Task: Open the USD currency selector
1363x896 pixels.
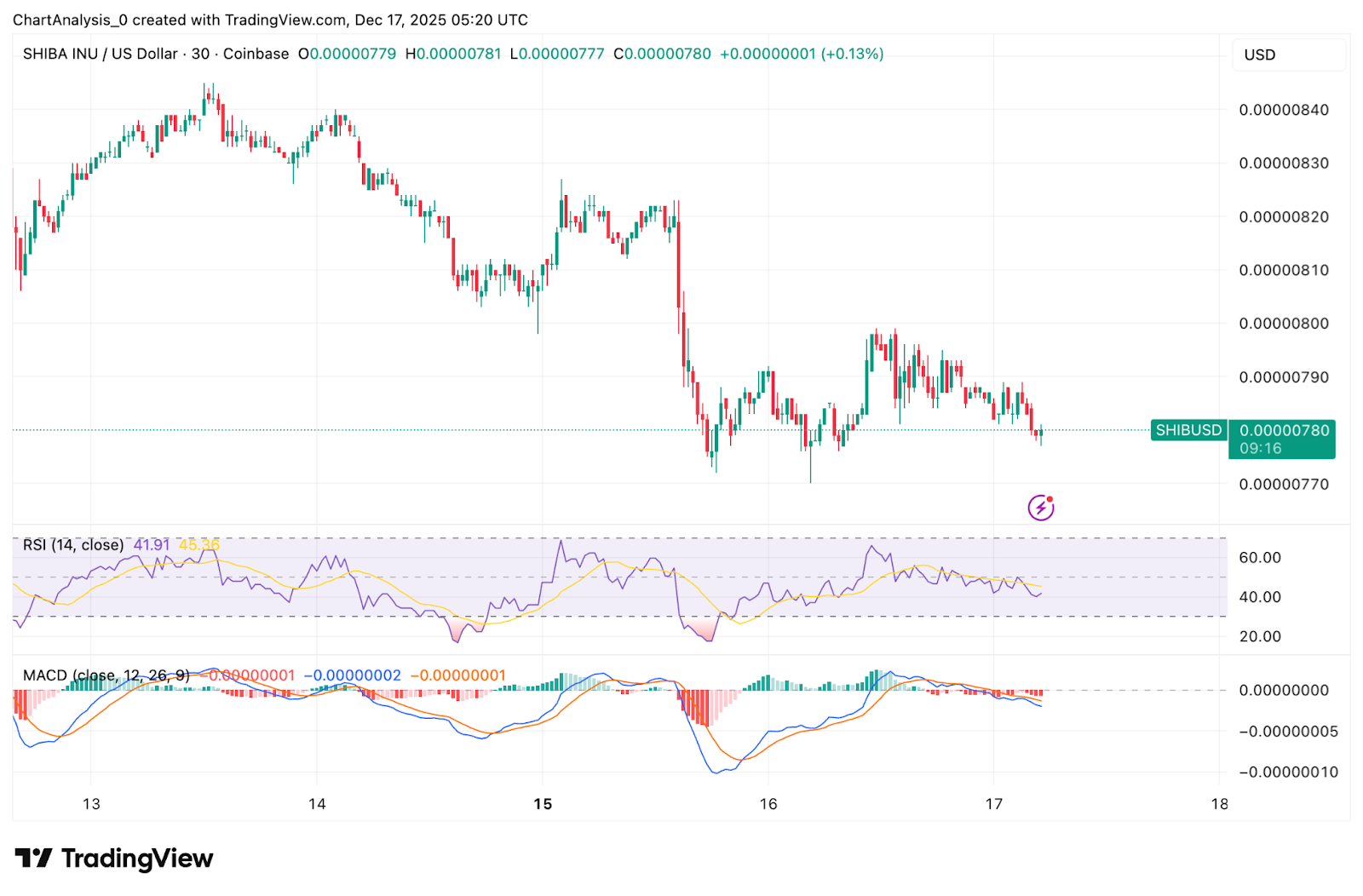Action: pyautogui.click(x=1259, y=55)
